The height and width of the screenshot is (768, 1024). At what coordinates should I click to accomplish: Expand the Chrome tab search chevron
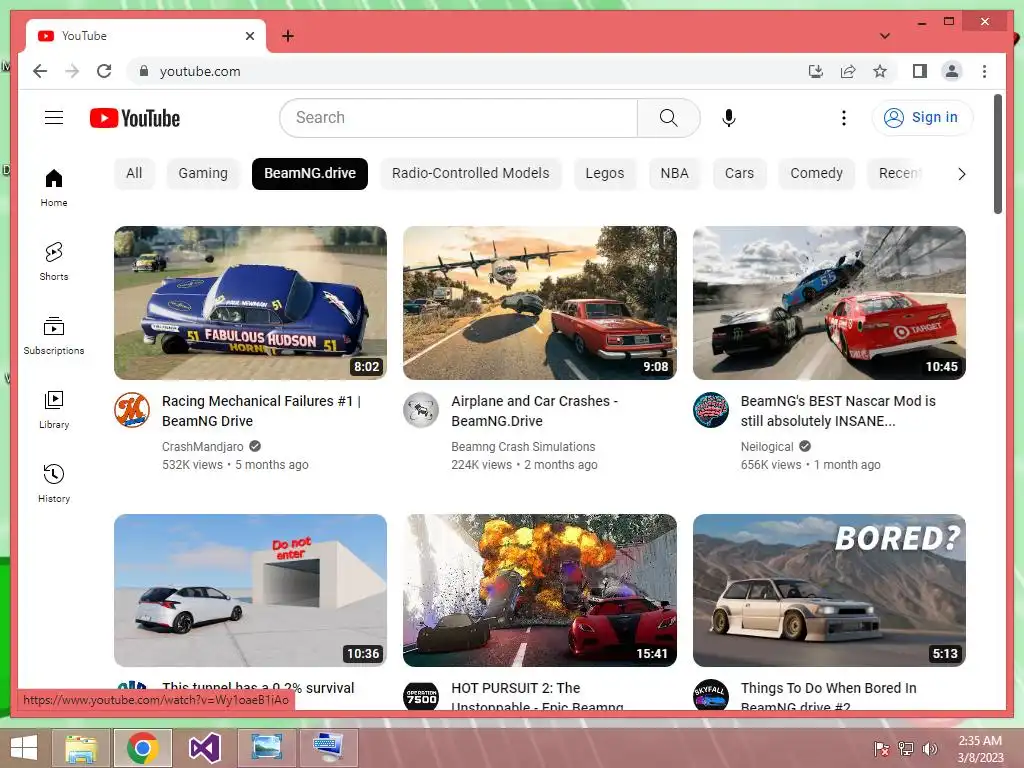click(885, 36)
